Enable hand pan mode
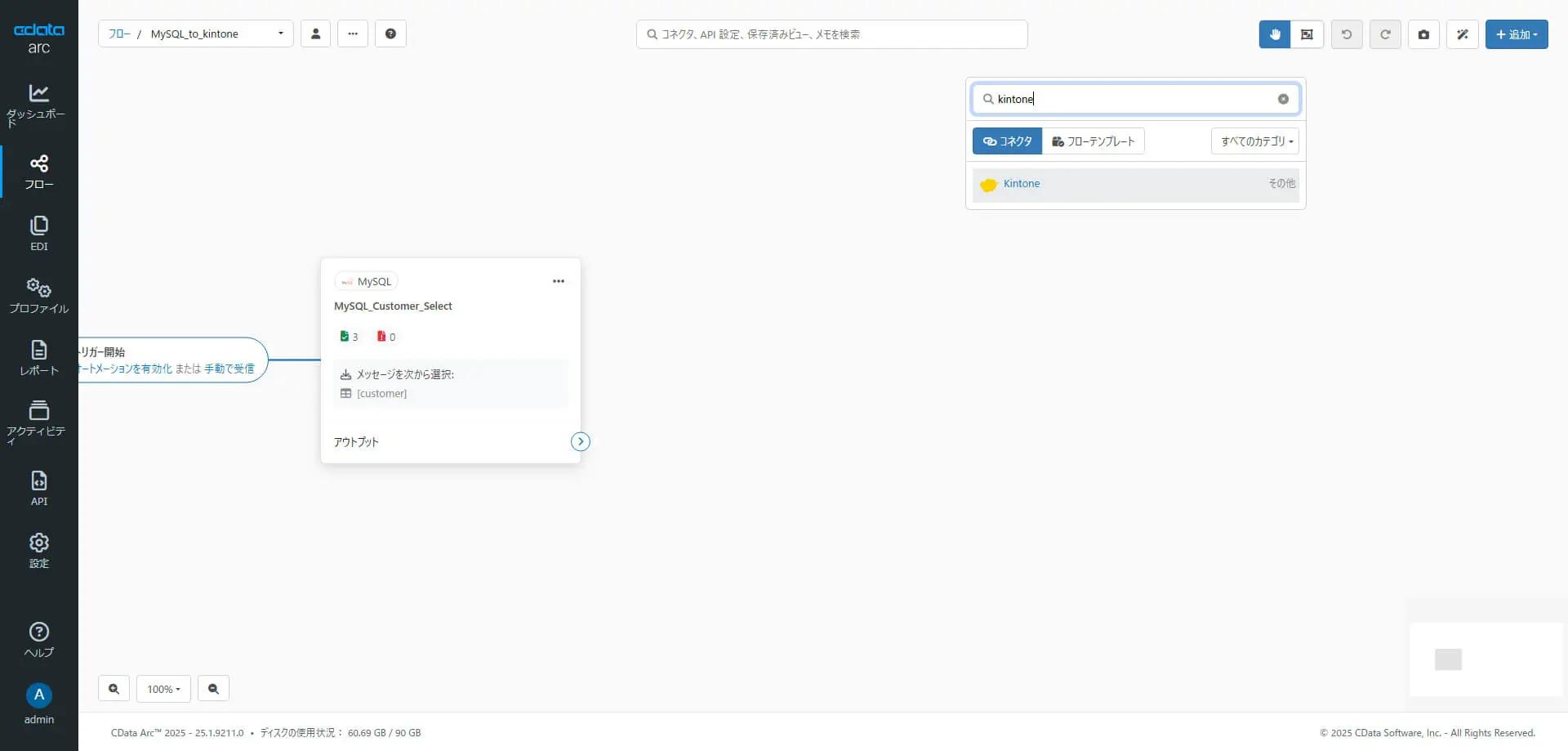 1275,34
